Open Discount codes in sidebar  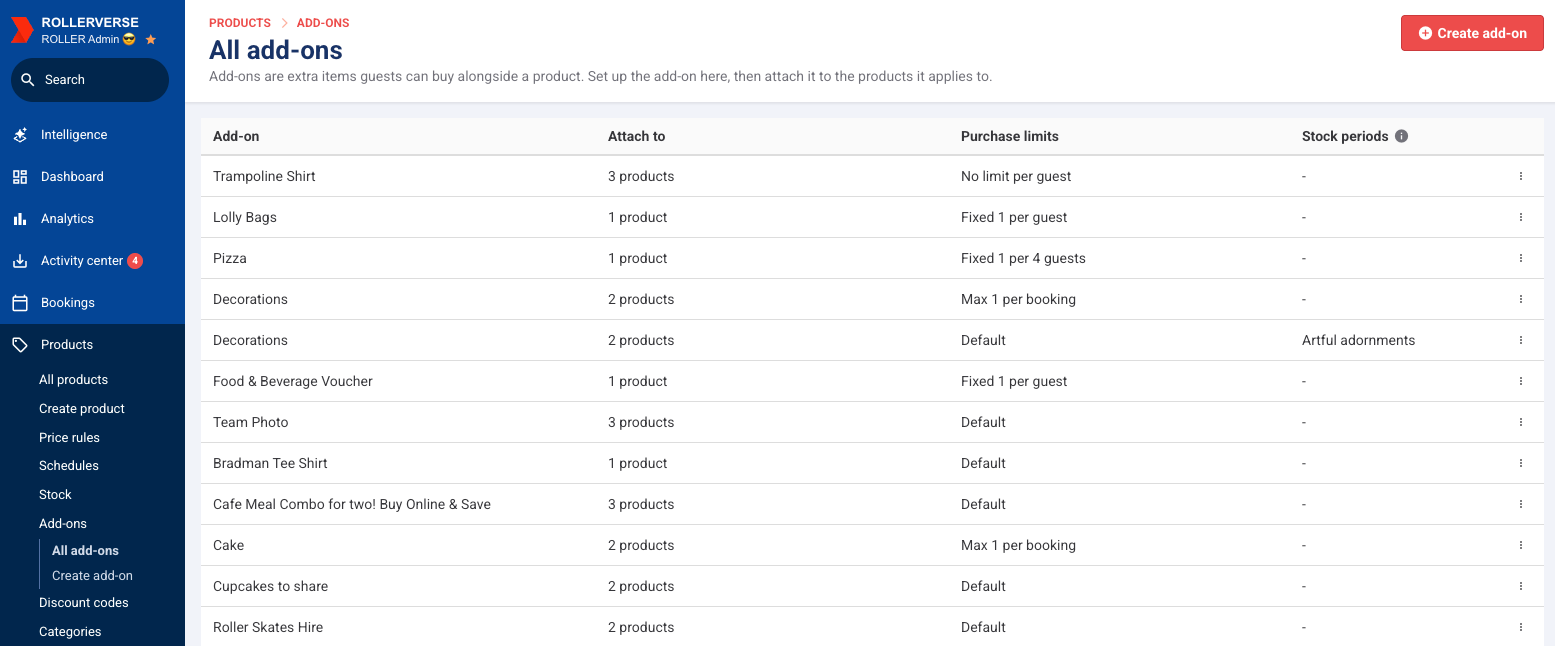coord(84,603)
